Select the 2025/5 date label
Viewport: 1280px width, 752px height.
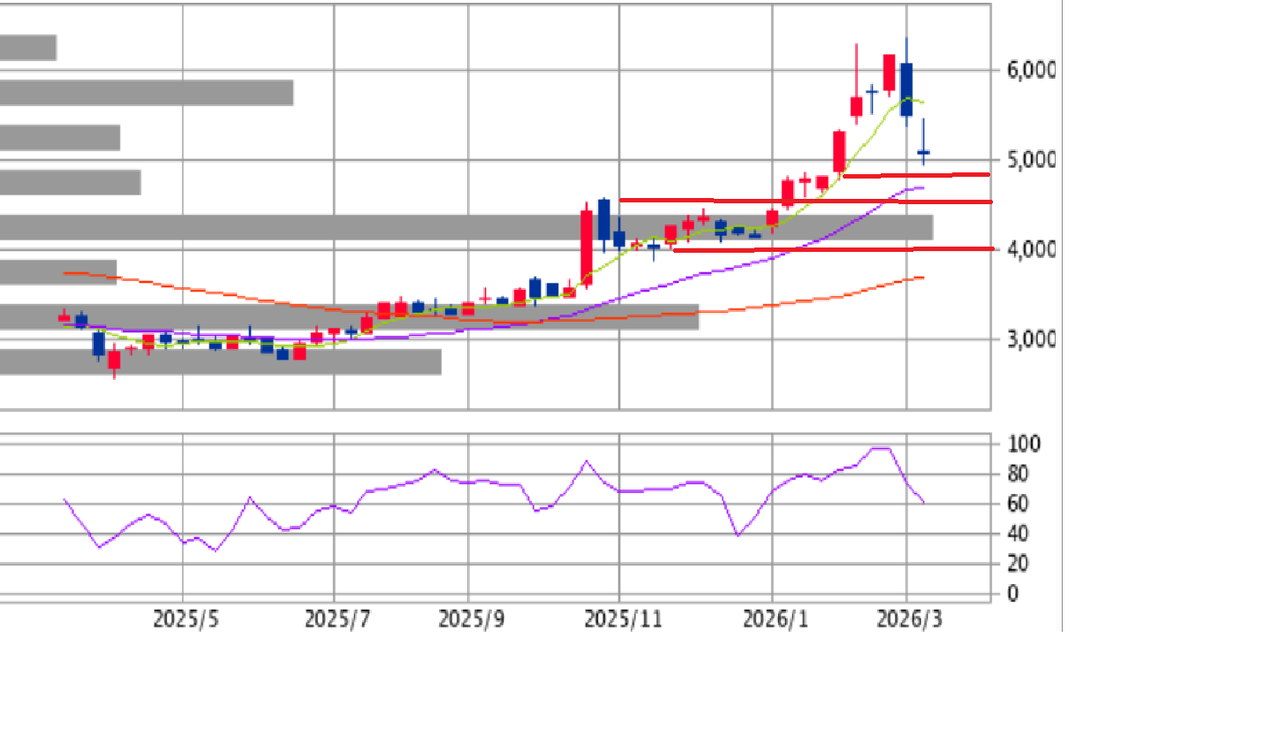point(185,620)
